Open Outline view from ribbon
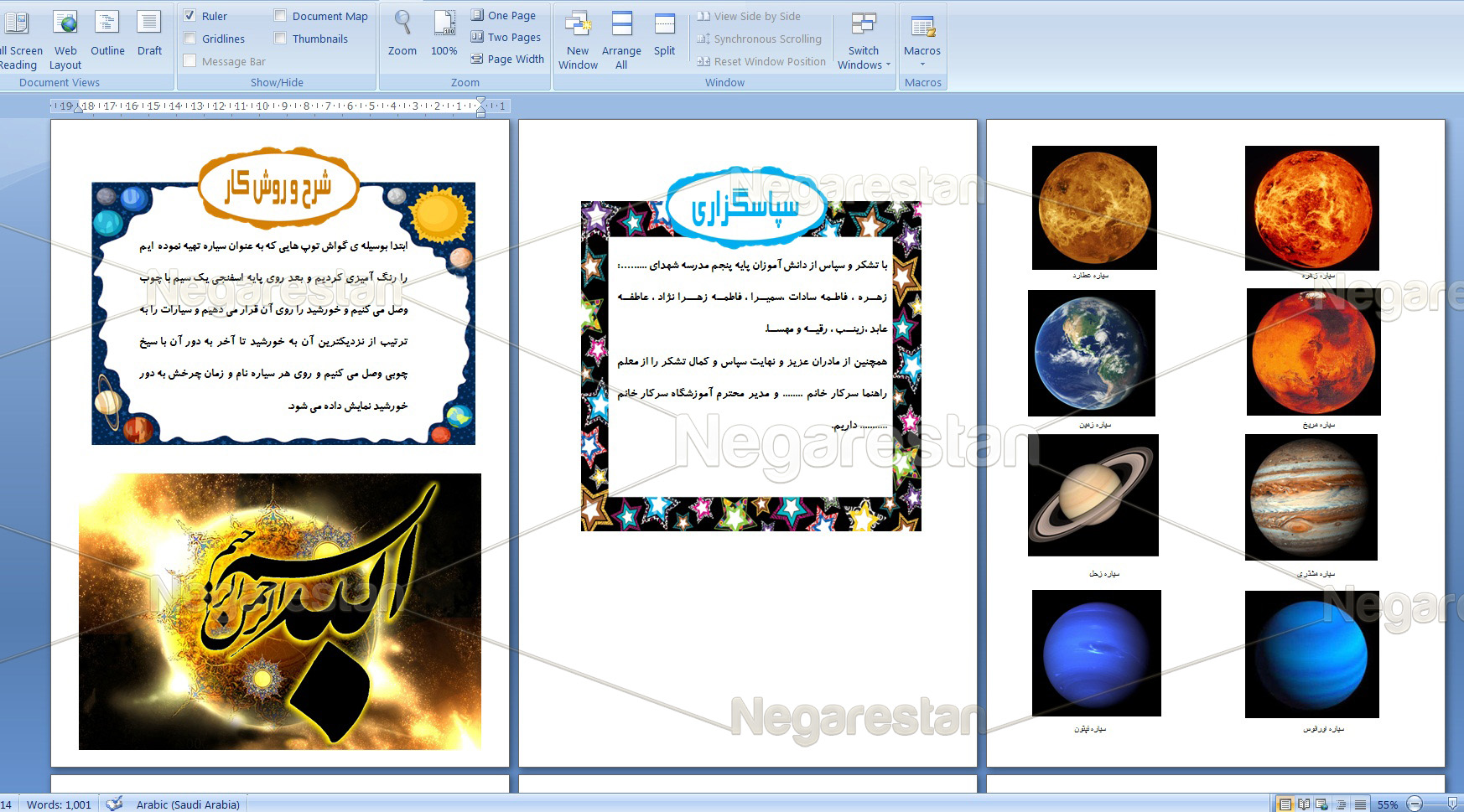 (107, 34)
